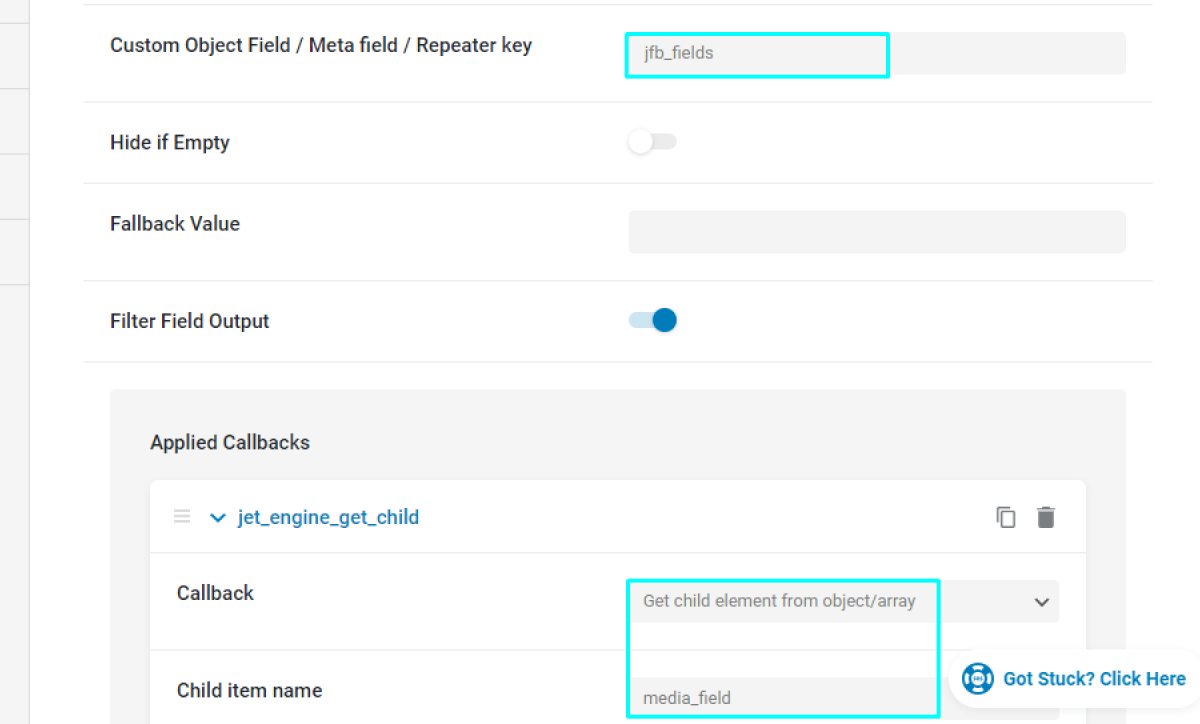Click inside the Fallback Value field

(876, 231)
